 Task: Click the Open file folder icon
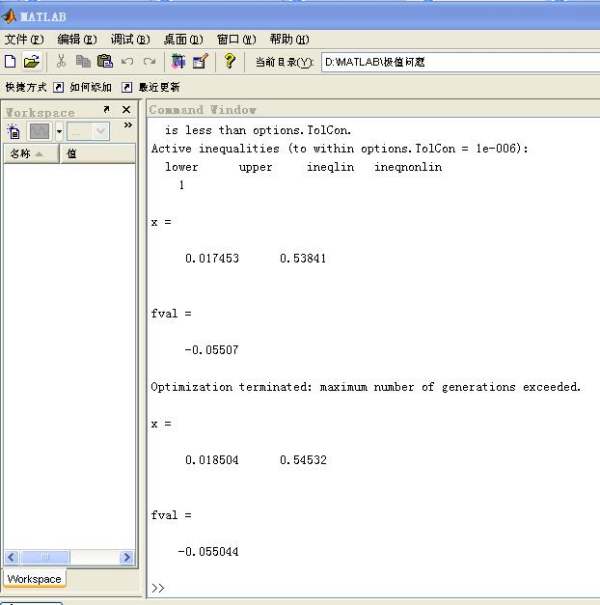coord(31,62)
